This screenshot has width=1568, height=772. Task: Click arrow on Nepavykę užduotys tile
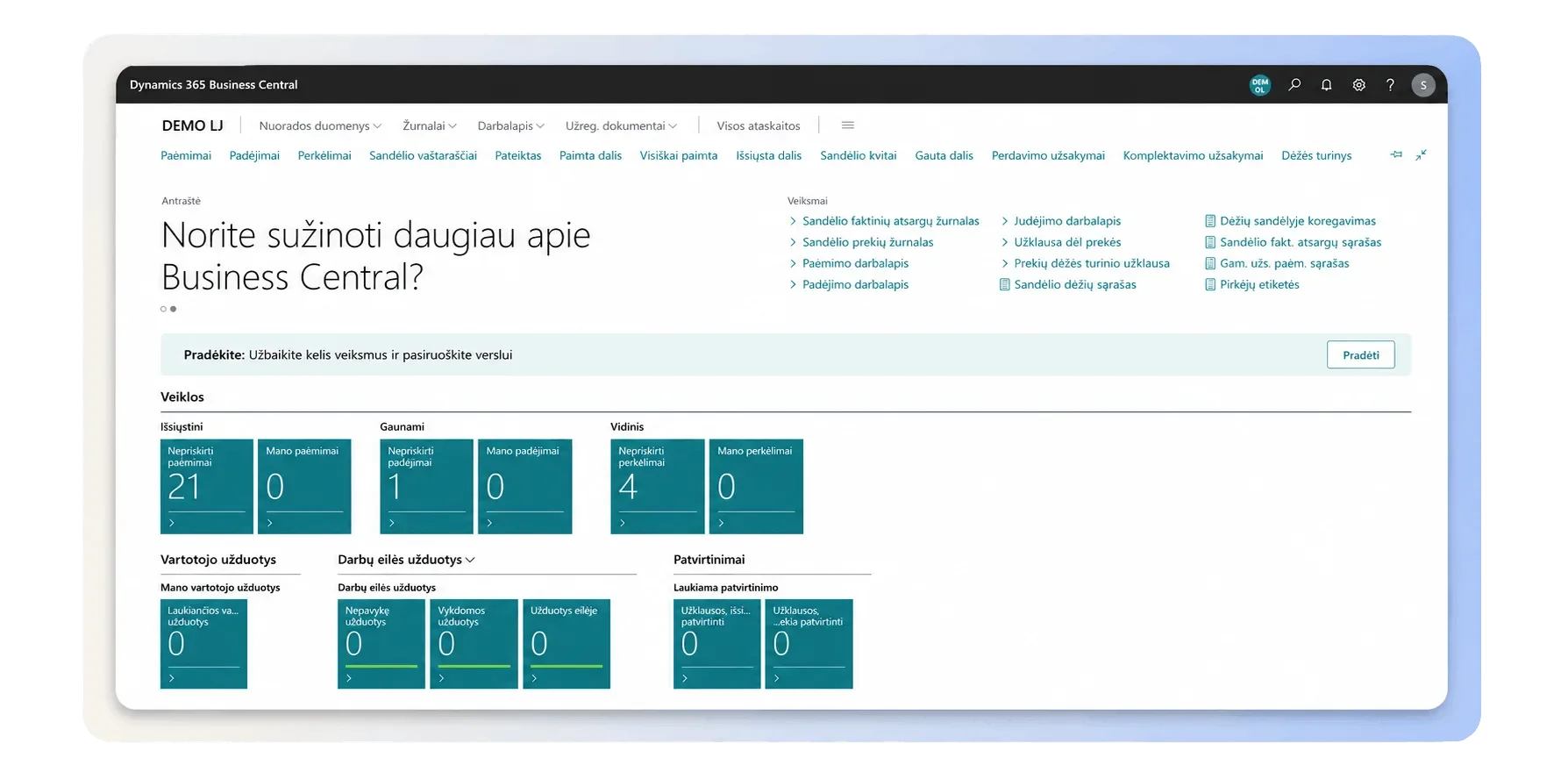click(x=349, y=678)
